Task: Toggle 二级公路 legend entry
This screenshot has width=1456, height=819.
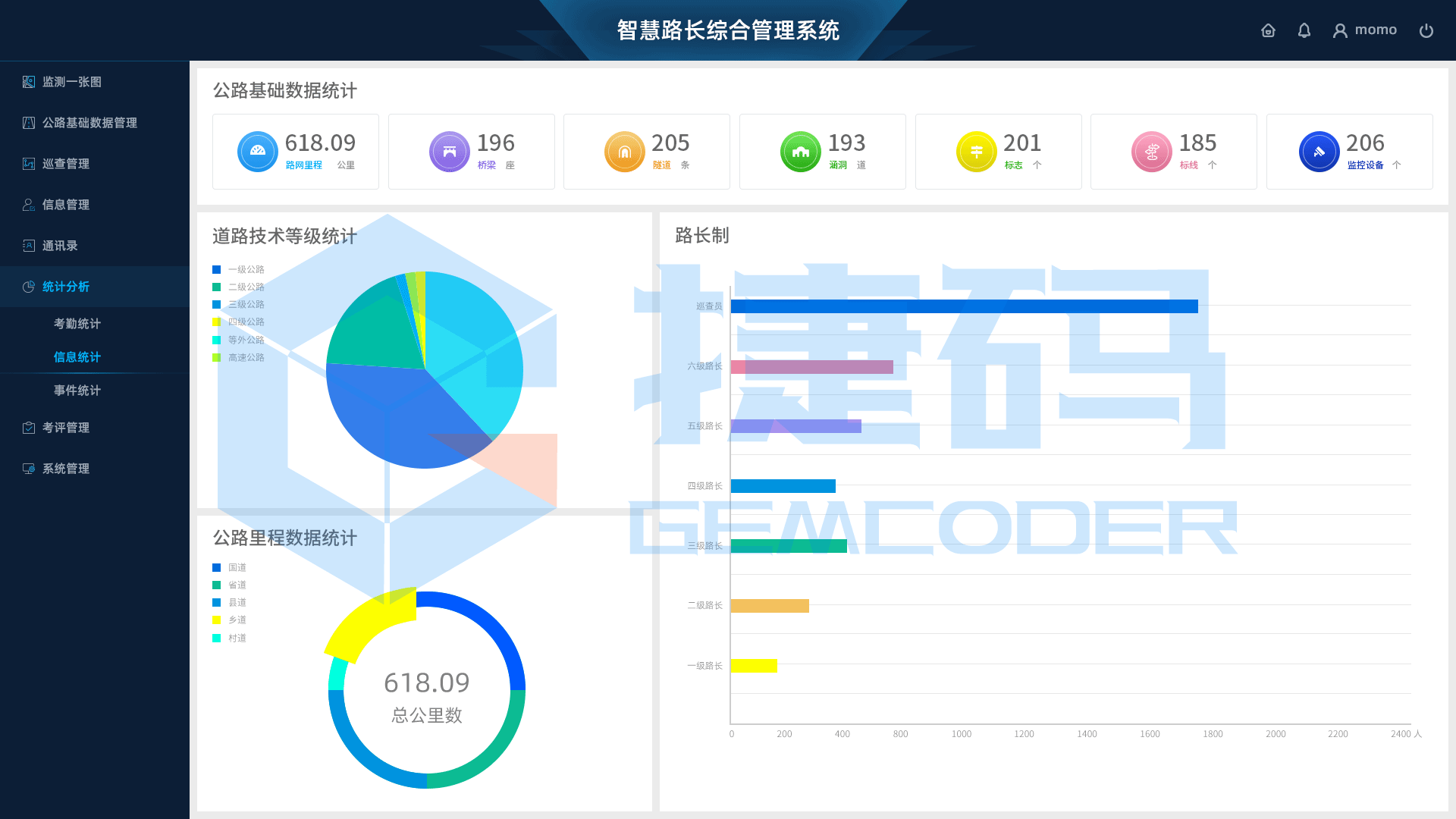Action: (238, 287)
